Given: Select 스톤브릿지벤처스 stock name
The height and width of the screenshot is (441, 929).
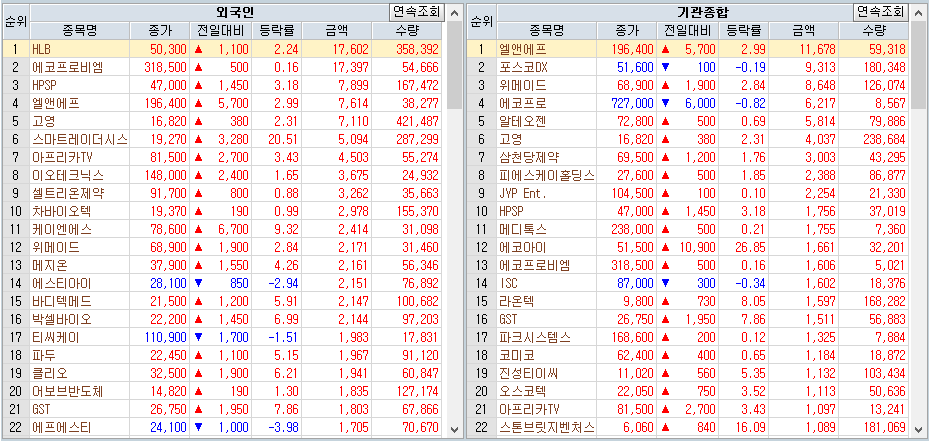Looking at the screenshot, I should point(546,427).
